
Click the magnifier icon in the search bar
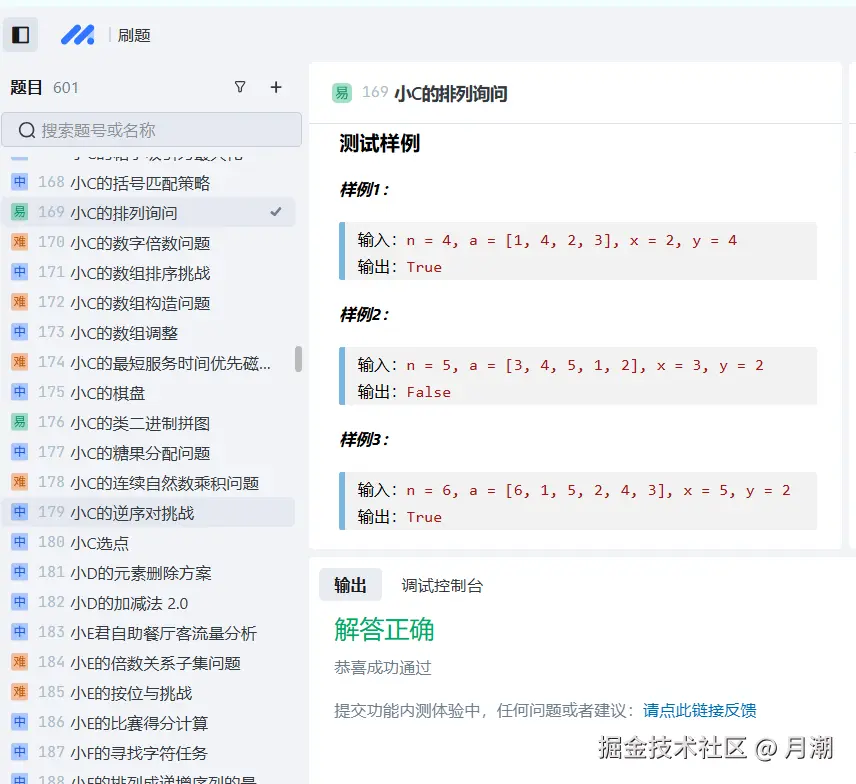tap(26, 129)
